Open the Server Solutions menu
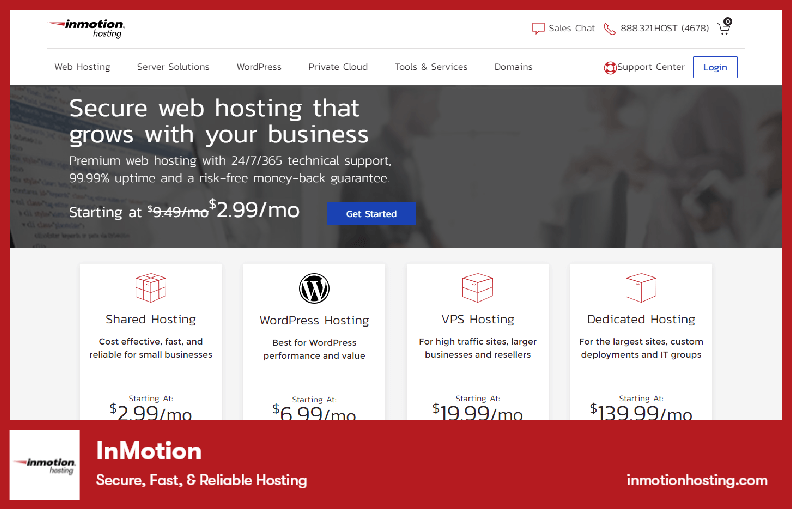 tap(173, 67)
